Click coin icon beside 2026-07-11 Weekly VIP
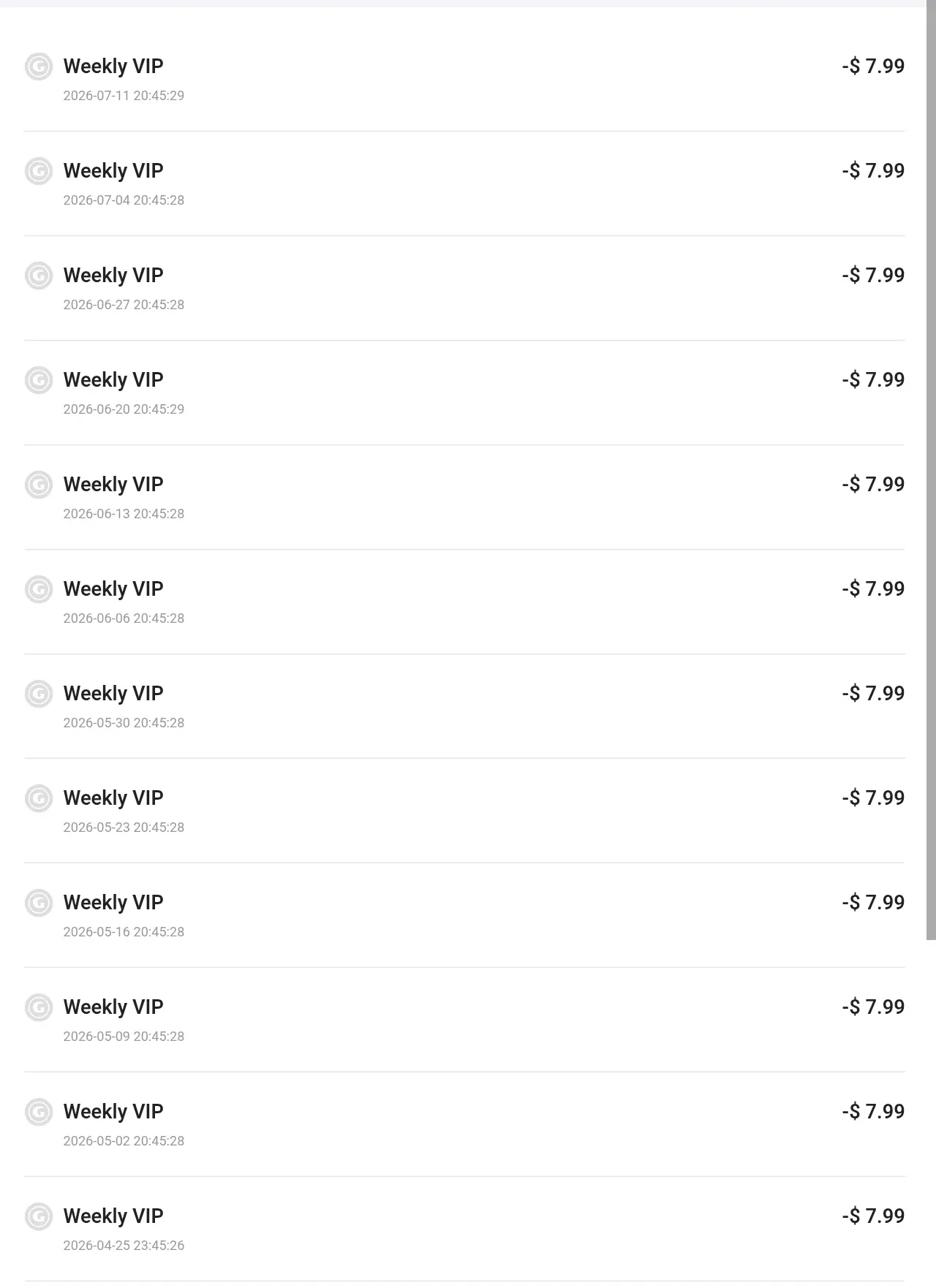Image resolution: width=936 pixels, height=1288 pixels. (x=39, y=67)
